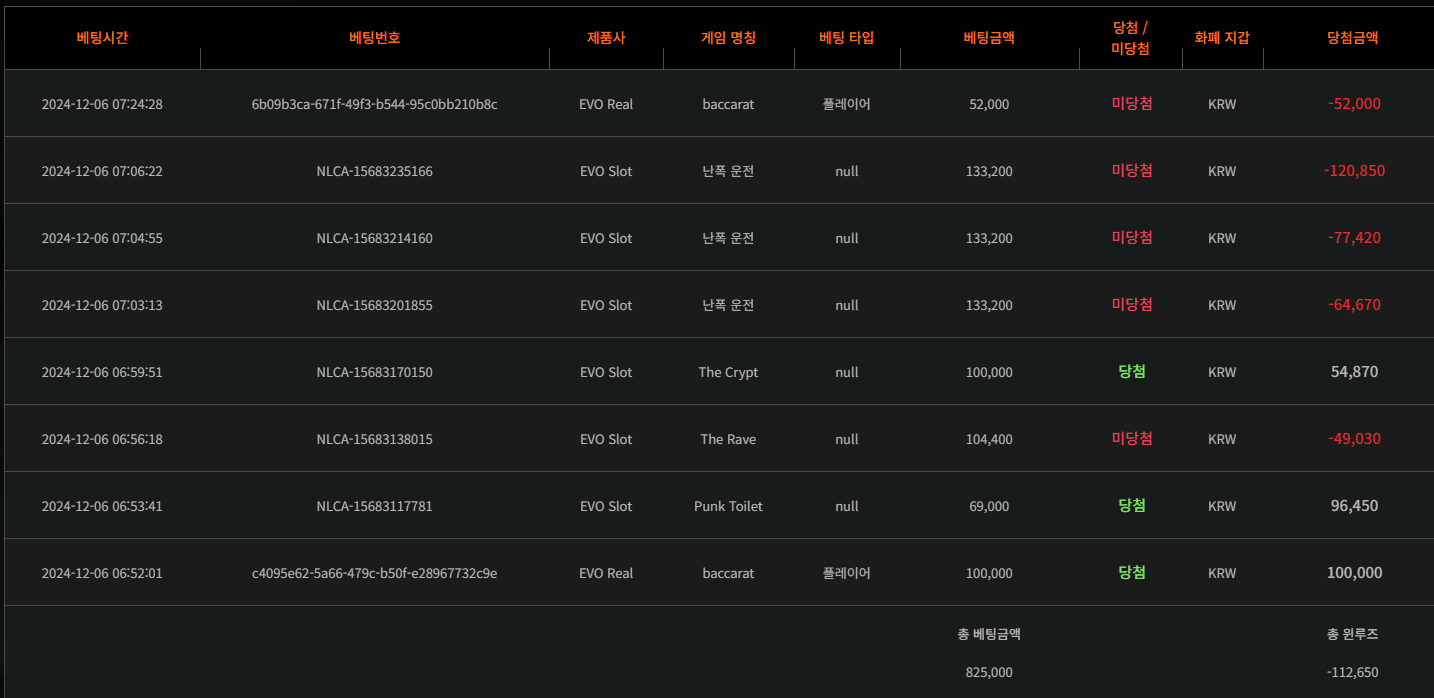Click timestamp 2024-12-06 07:03:13
1434x698 pixels.
[102, 305]
